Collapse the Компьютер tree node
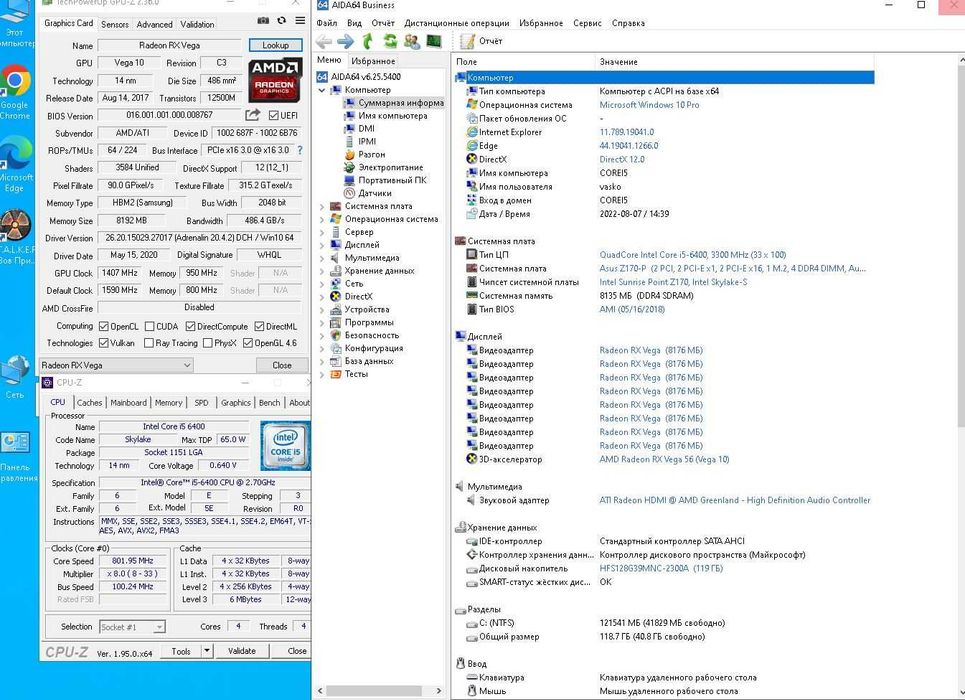 tap(321, 90)
